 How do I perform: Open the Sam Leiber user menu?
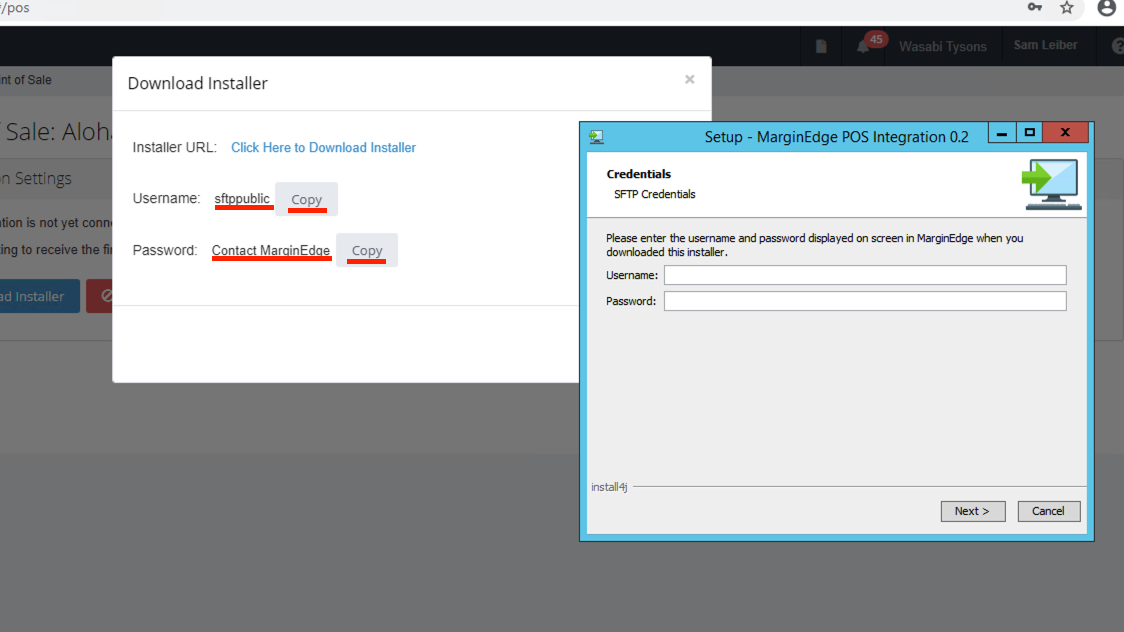pyautogui.click(x=1045, y=45)
